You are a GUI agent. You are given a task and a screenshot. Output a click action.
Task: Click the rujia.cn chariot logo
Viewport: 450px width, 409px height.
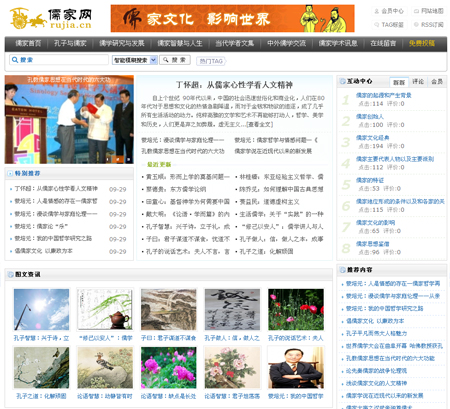pos(51,19)
